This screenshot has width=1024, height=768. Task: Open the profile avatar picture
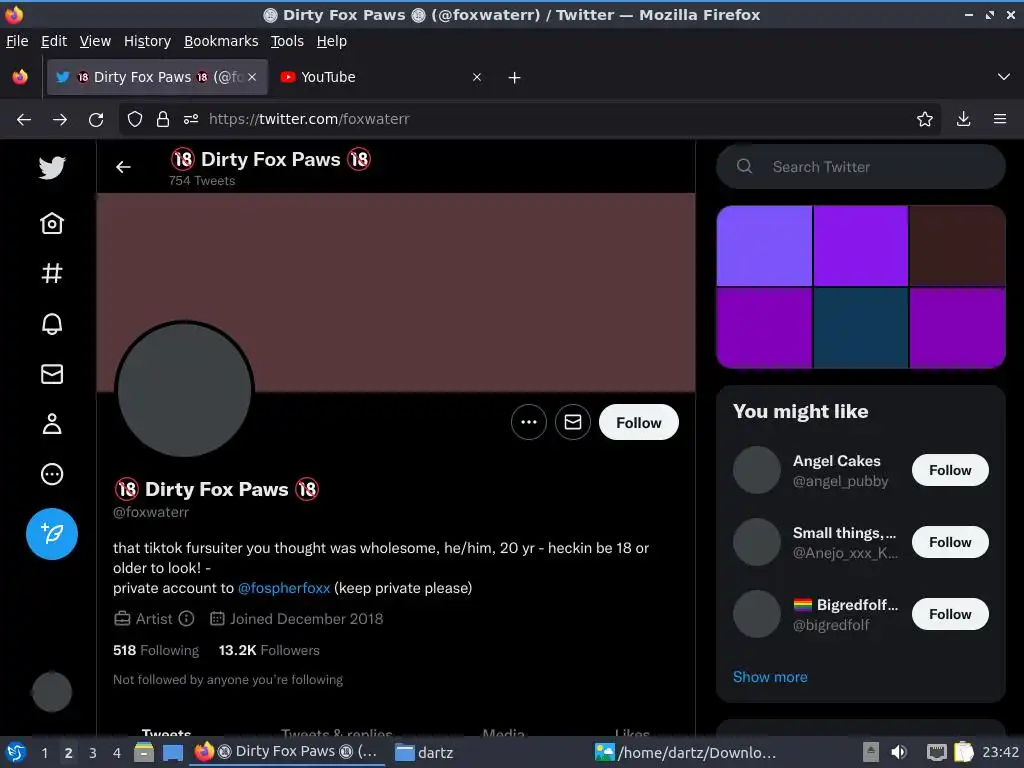(185, 390)
